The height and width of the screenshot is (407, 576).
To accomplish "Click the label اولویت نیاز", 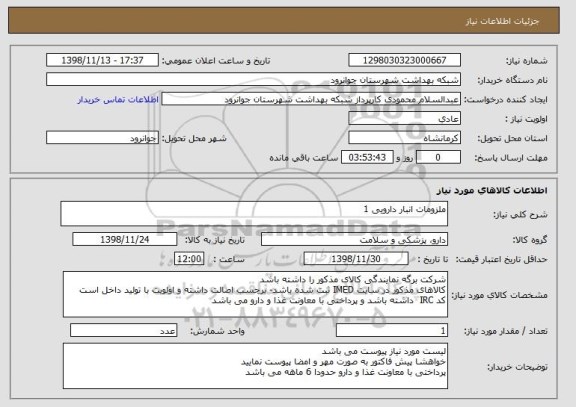I will 526,119.
